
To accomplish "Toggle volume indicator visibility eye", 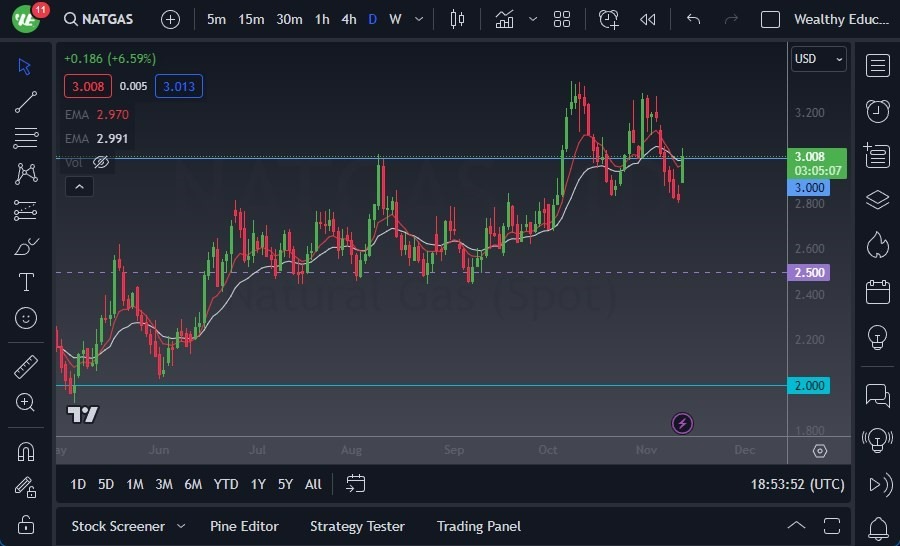I will point(101,162).
